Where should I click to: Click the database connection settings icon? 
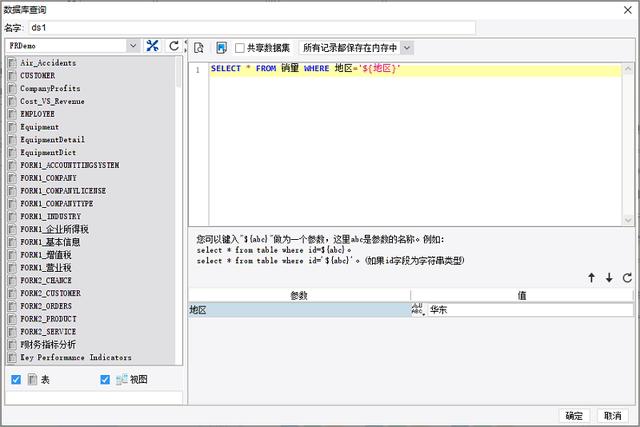tap(152, 46)
